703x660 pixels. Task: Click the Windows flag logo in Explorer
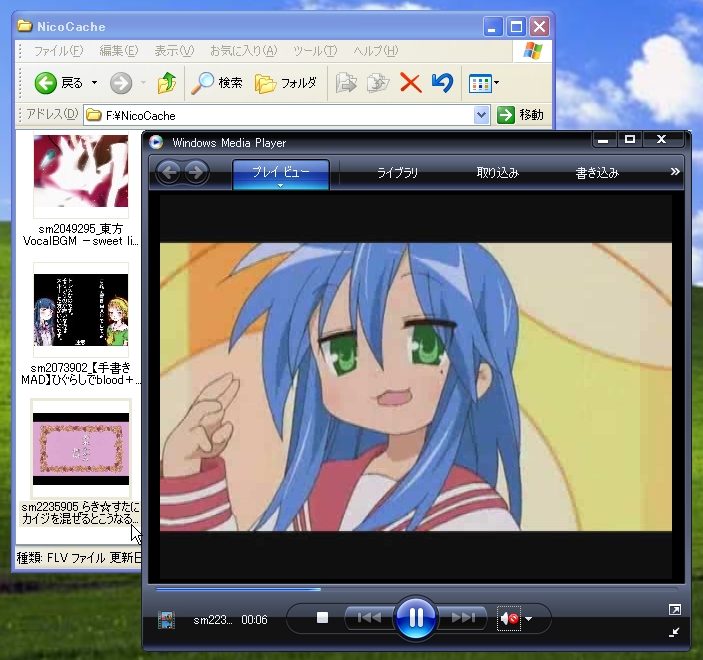[x=532, y=51]
